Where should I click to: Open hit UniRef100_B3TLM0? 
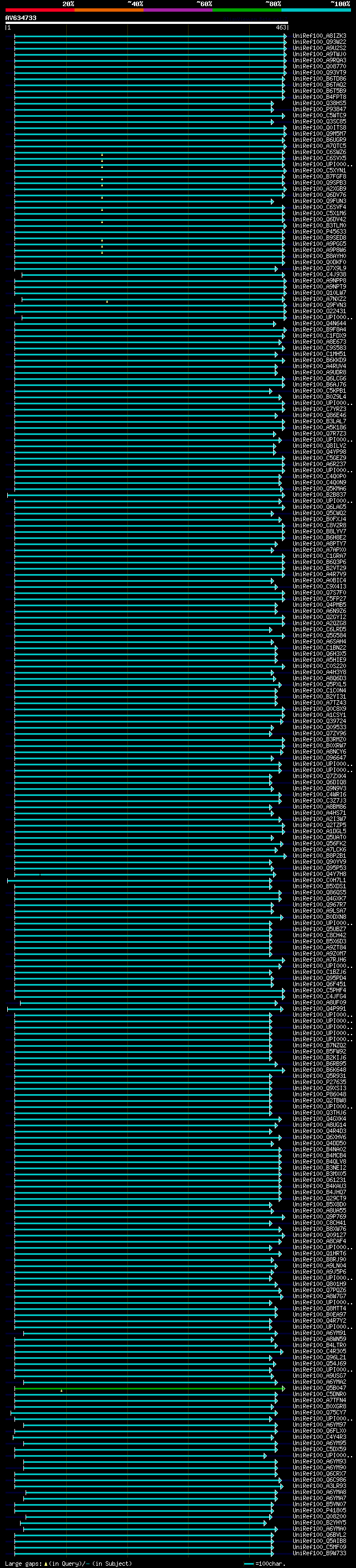(x=319, y=226)
